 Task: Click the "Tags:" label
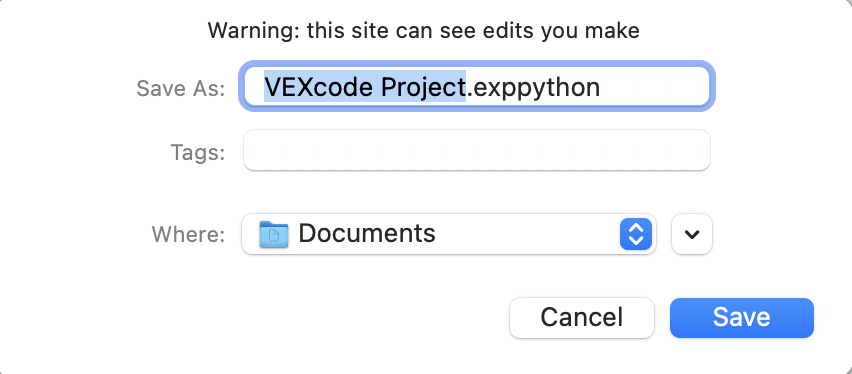198,153
